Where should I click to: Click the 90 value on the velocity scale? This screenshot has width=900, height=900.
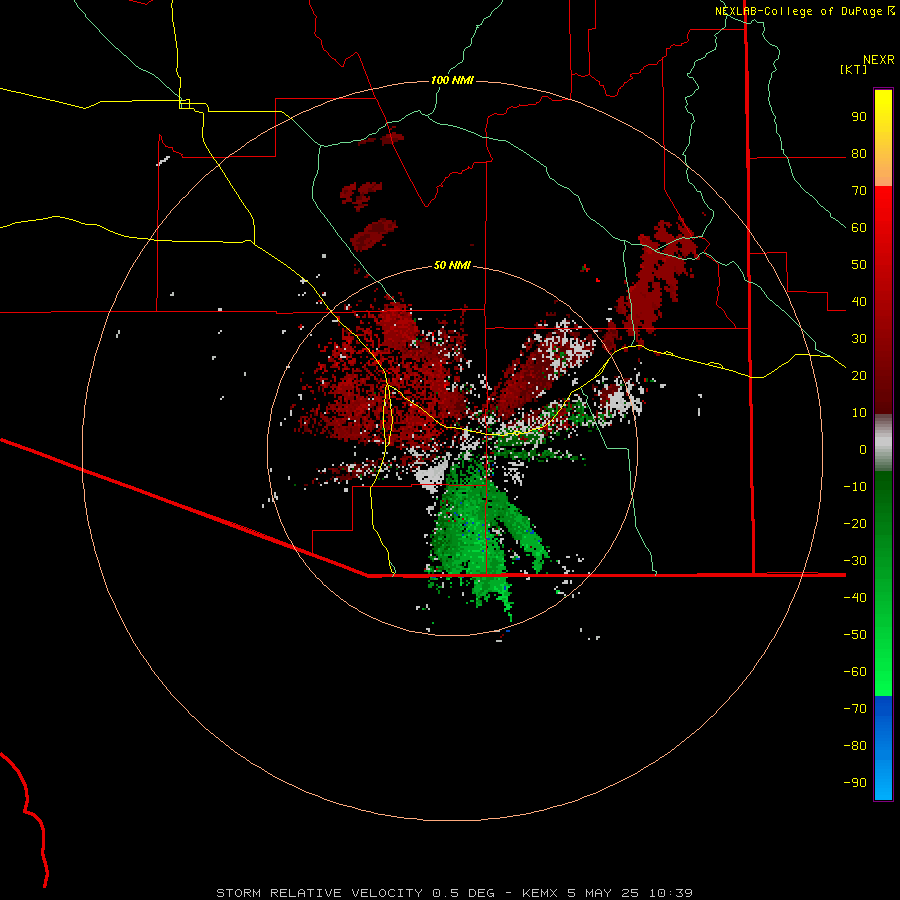[859, 117]
